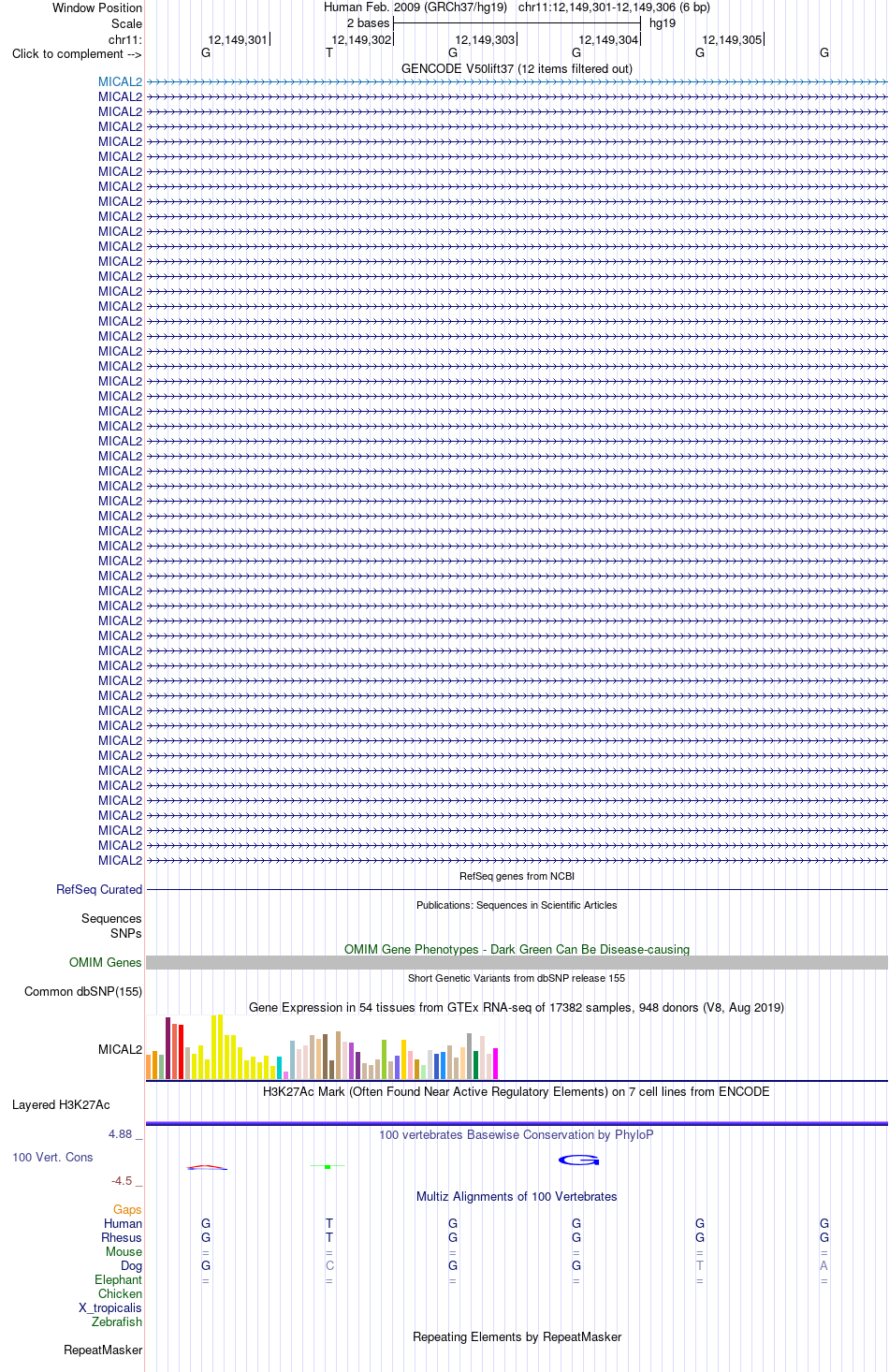Click the blue G logo in PhyloP track
Screen dimensions: 889x1372
tap(578, 1160)
